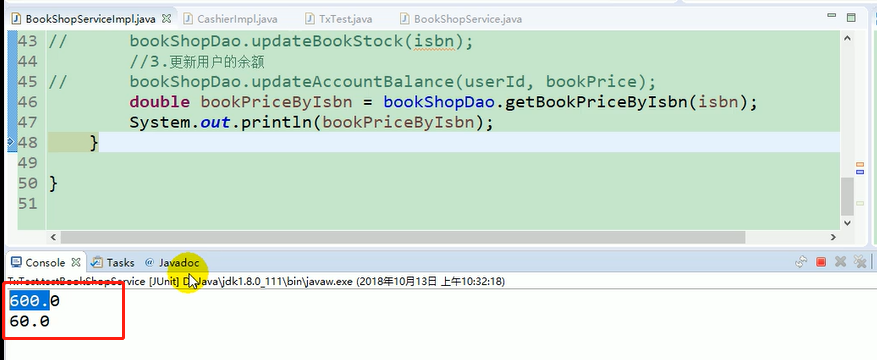Open the CashierImpl.java editor tab

[237, 19]
